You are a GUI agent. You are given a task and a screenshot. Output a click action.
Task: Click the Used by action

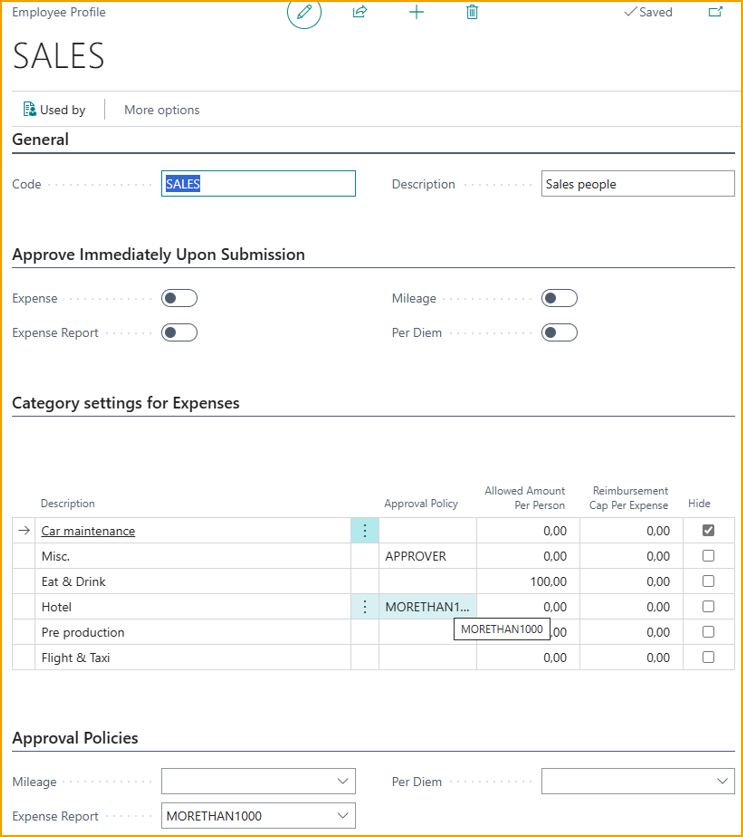[x=54, y=110]
